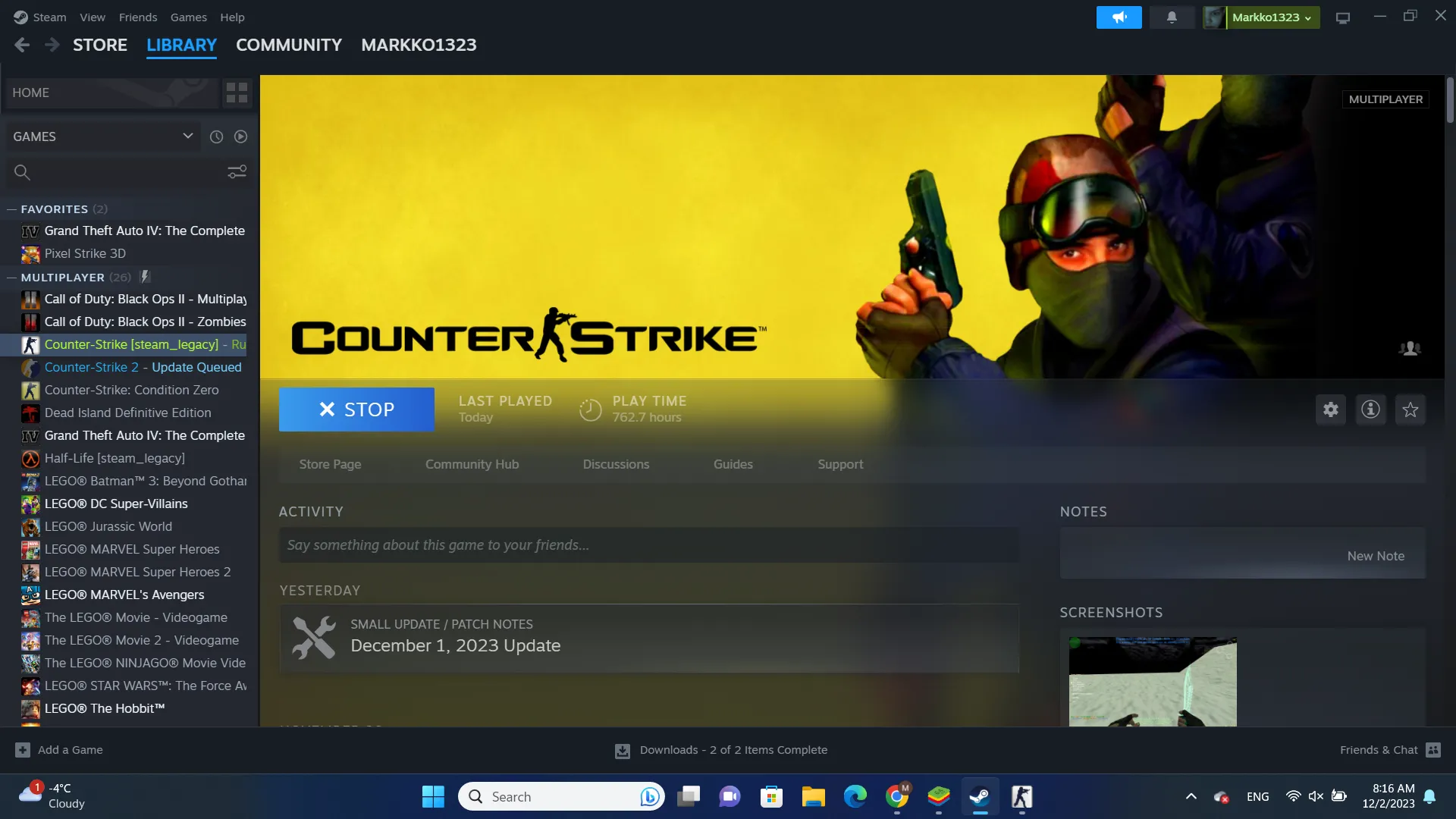Expand the GAMES dropdown filter
1456x819 pixels.
187,136
